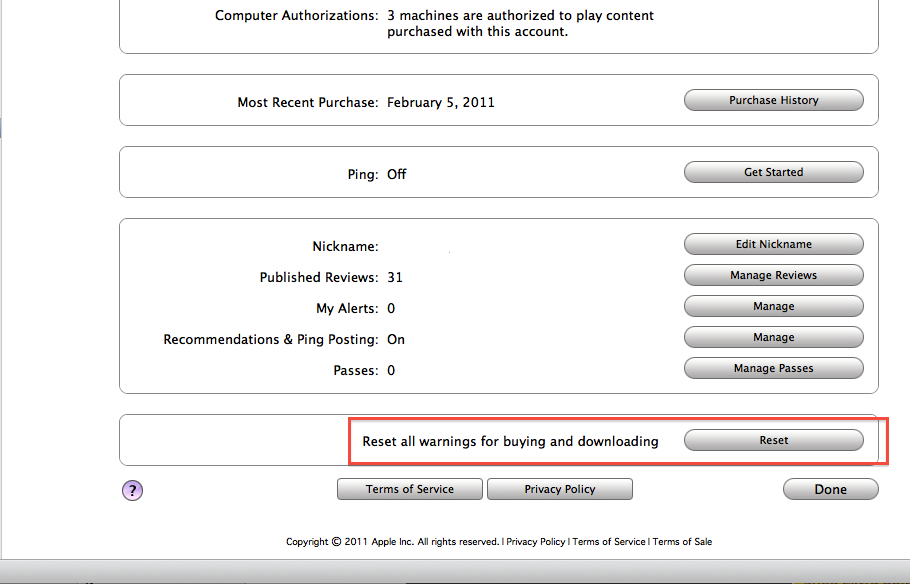Viewport: 910px width, 584px height.
Task: Click the Edit Nickname button
Action: 774,244
